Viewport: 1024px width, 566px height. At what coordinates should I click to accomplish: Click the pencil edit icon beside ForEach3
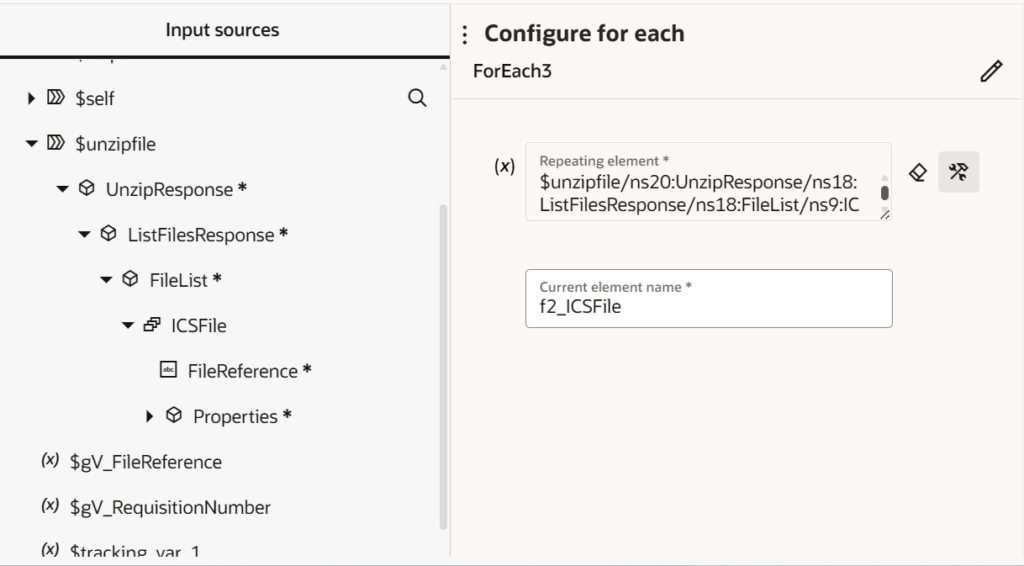coord(991,72)
